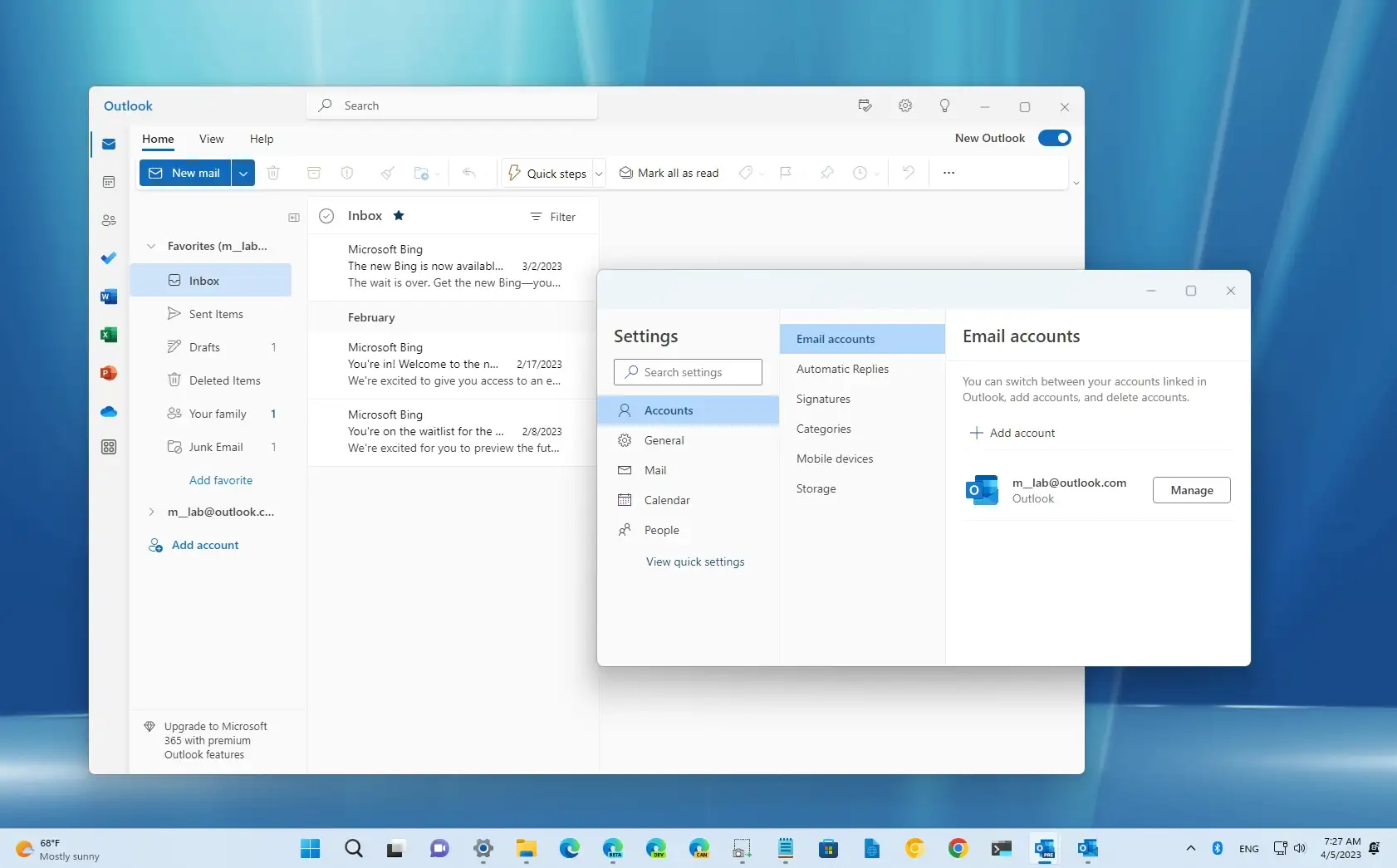Viewport: 1397px width, 868px height.
Task: Click Add favorite link in folder pane
Action: (221, 480)
